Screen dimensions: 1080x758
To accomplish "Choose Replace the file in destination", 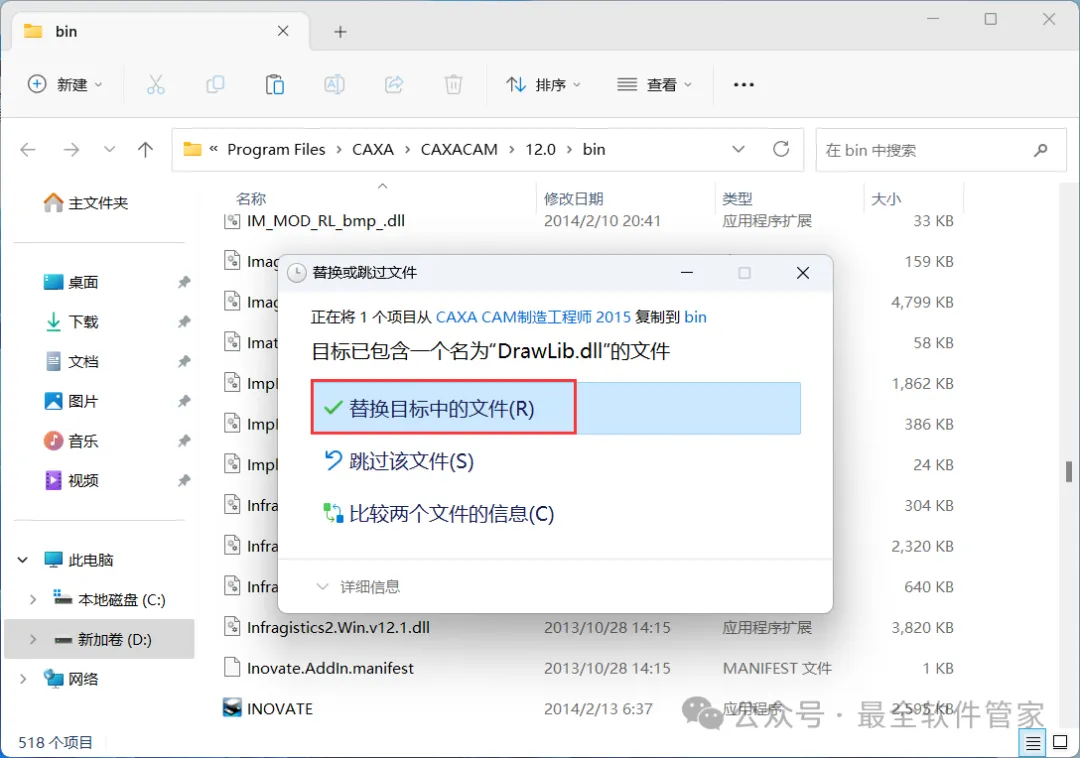I will tap(555, 408).
